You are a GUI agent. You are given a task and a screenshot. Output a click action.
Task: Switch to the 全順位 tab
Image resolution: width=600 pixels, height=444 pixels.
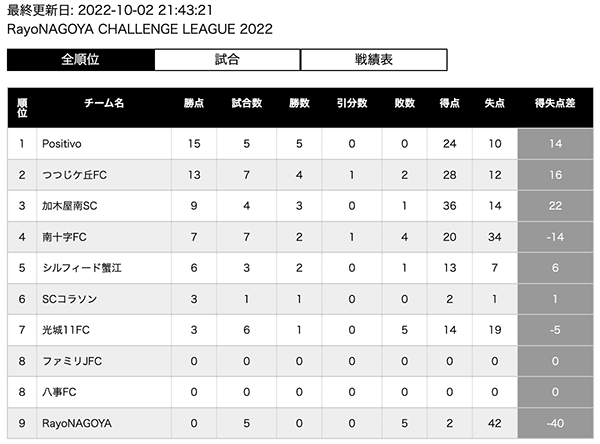[x=80, y=59]
